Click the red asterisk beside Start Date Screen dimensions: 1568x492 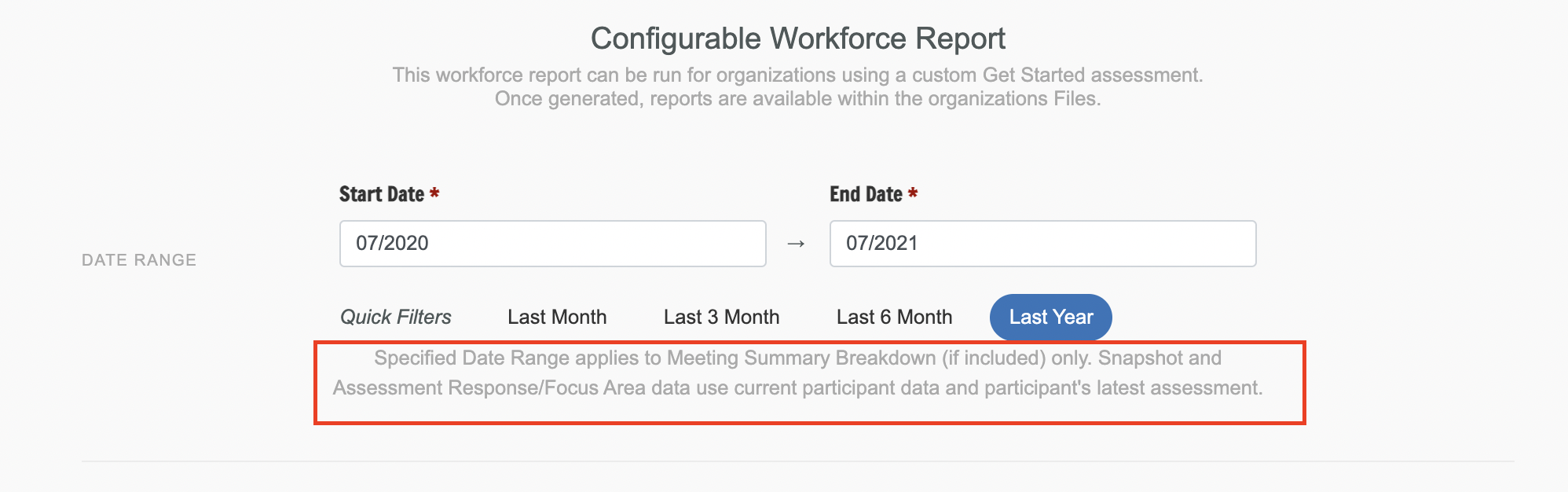434,193
